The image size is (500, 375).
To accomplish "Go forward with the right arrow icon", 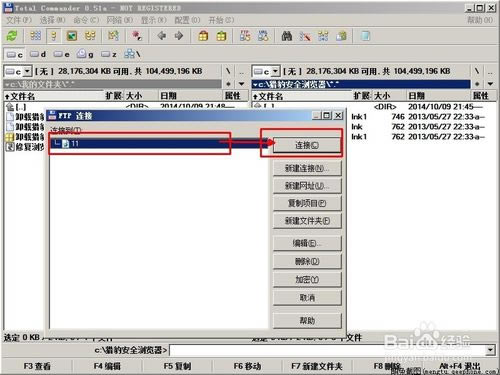I will 179,36.
